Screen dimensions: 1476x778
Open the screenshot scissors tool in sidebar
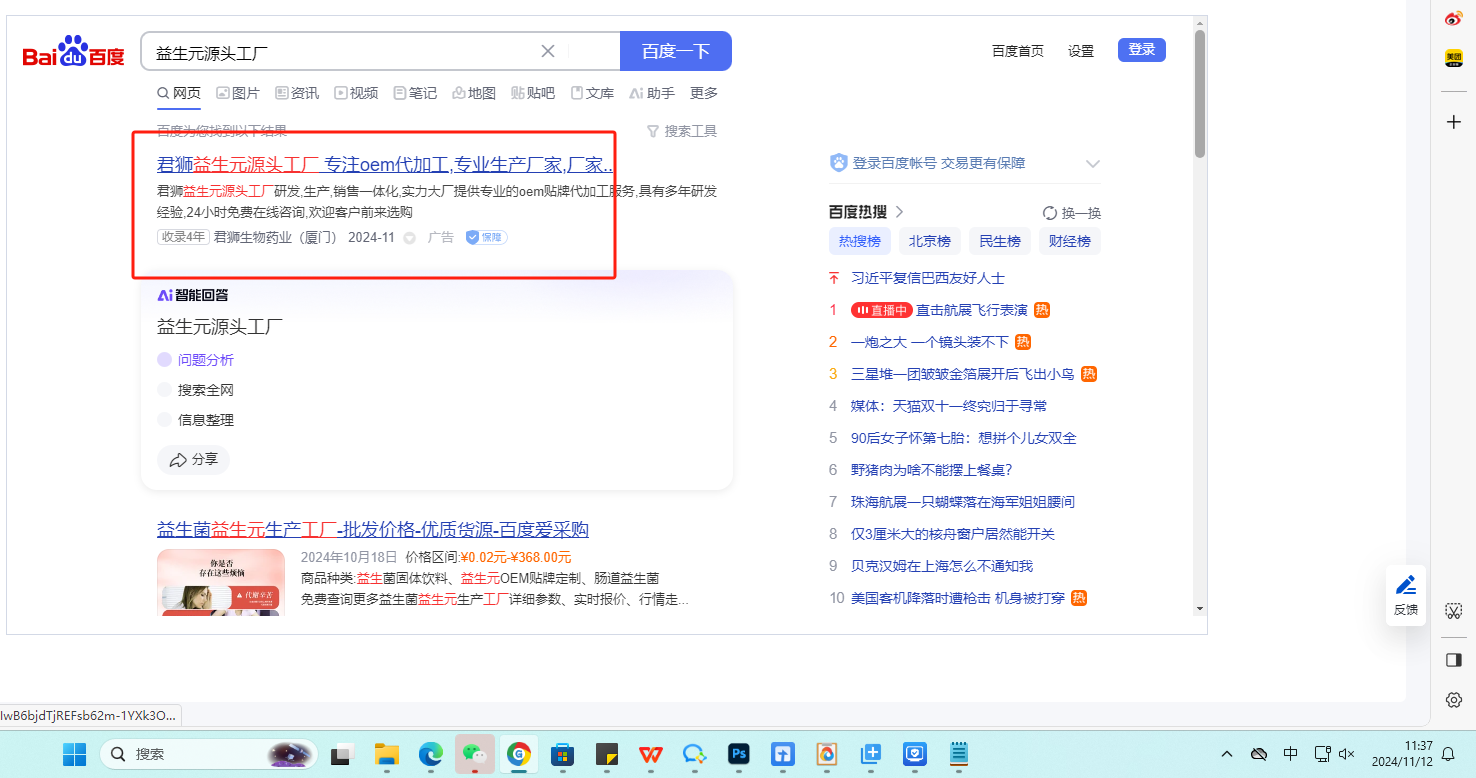(1454, 610)
